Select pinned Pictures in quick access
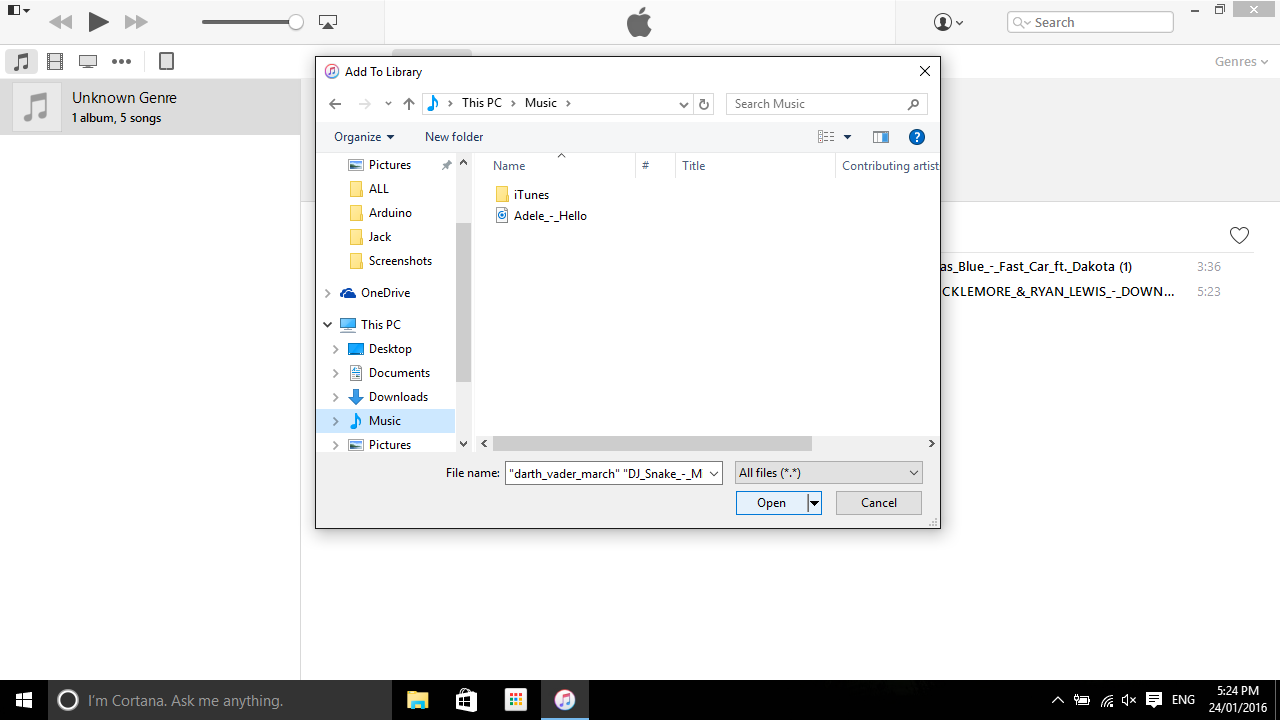 pos(390,165)
